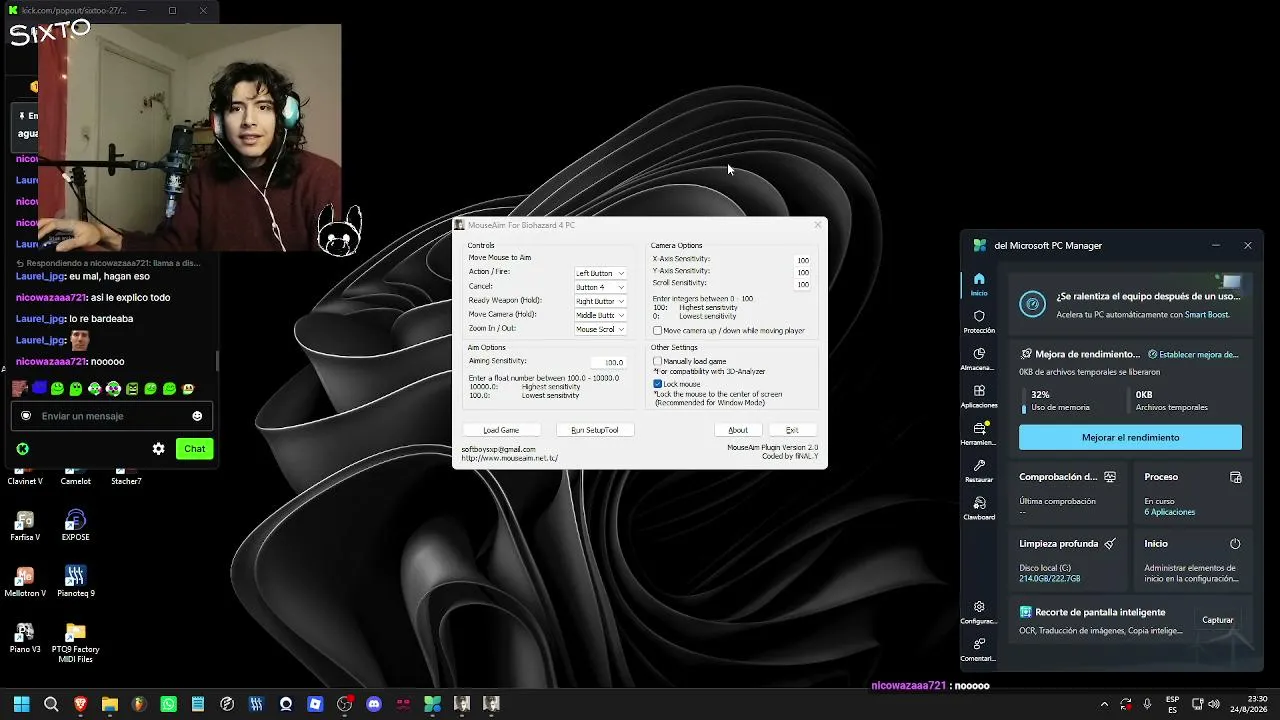The image size is (1280, 720).
Task: Toggle Move camera up/down while moving player
Action: 657,330
